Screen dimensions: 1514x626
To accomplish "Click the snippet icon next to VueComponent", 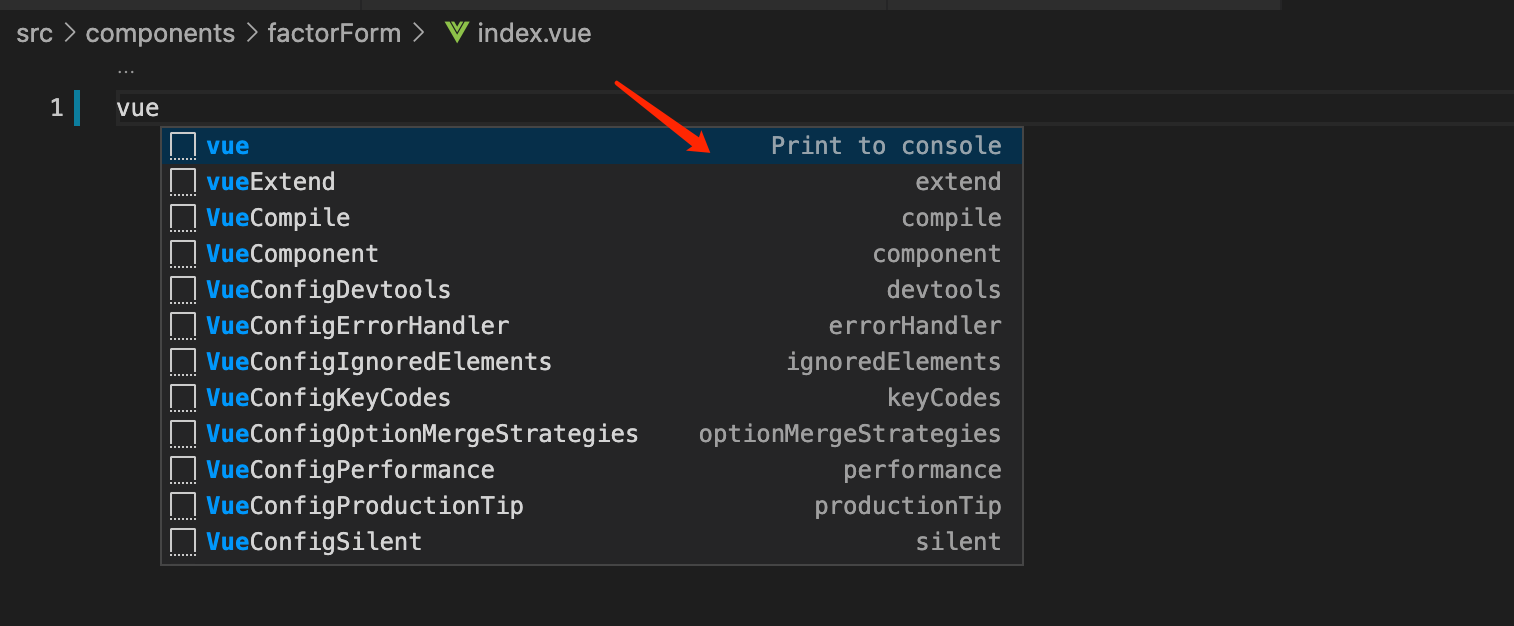I will click(x=182, y=254).
